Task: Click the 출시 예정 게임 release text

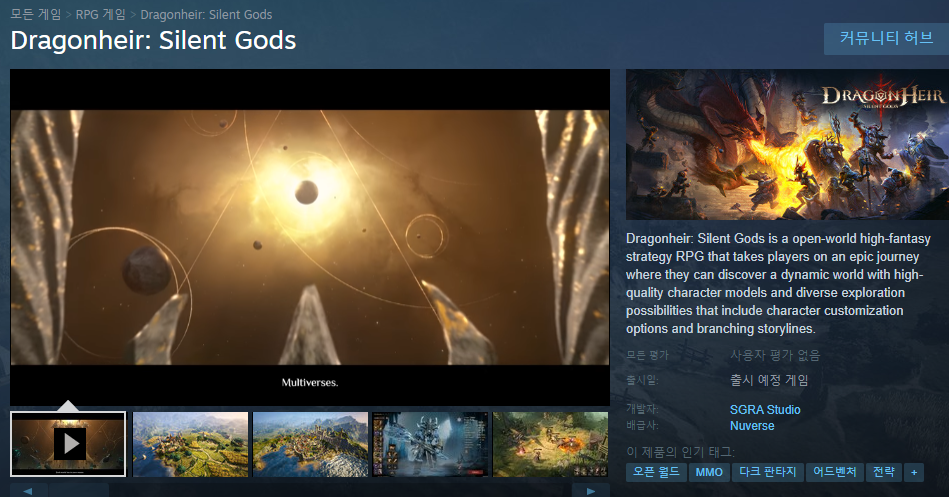Action: click(769, 380)
